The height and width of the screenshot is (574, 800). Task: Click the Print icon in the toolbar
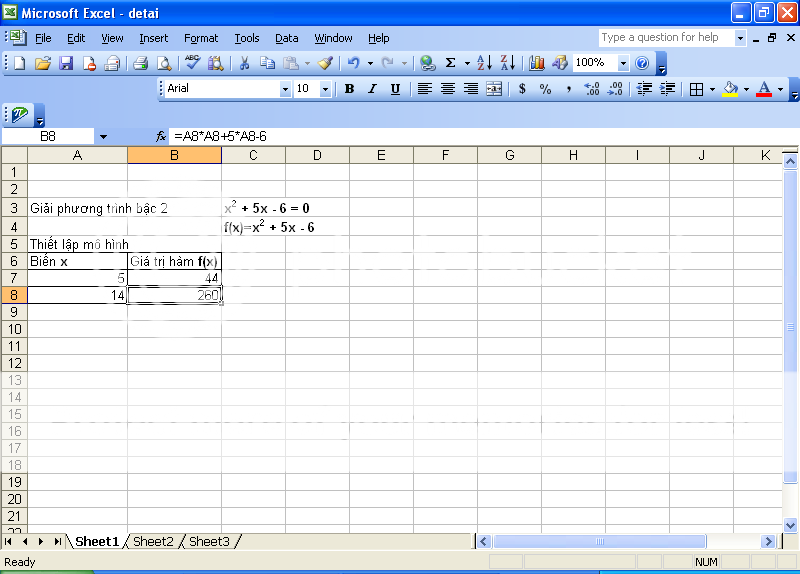point(141,63)
